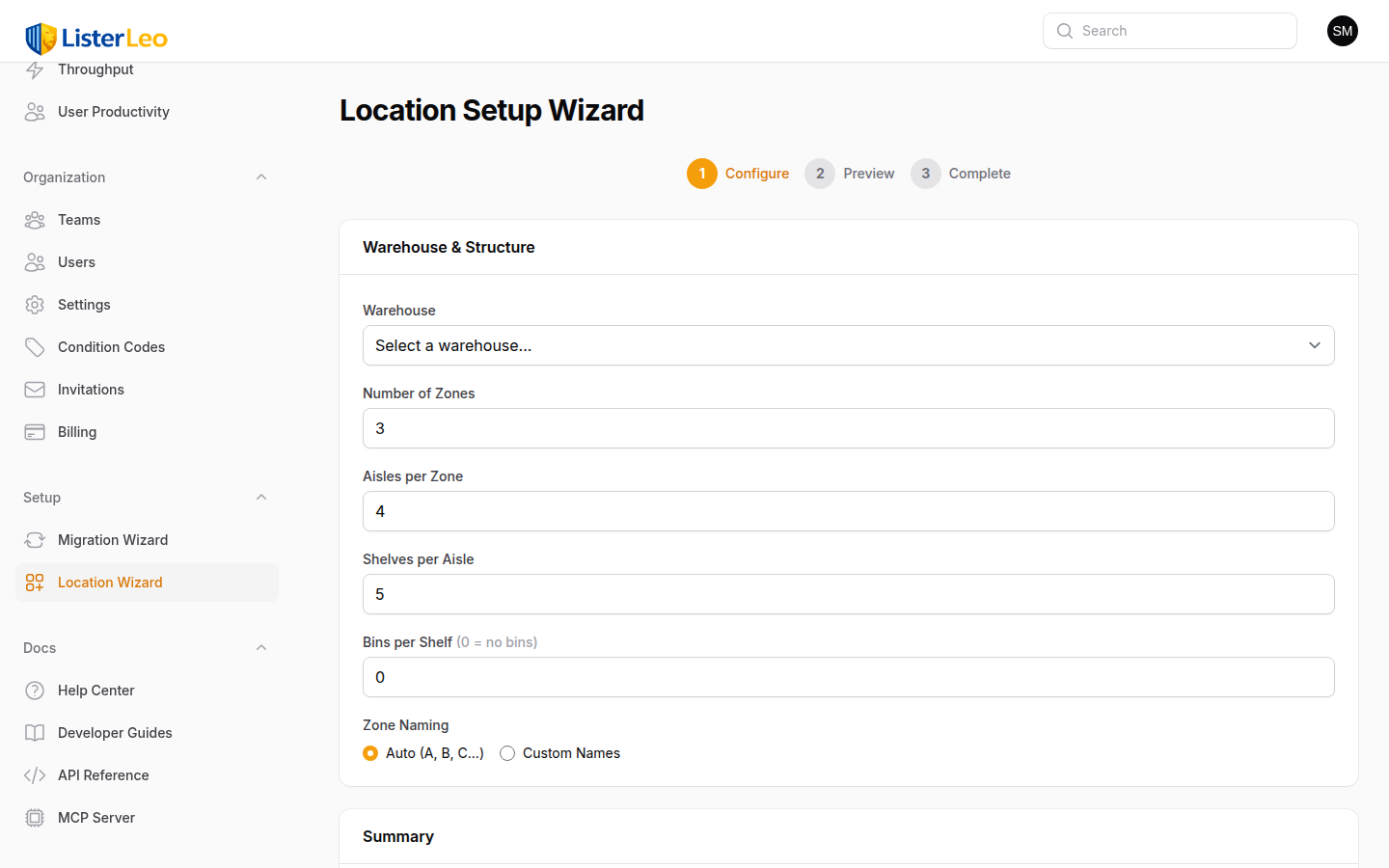
Task: Click the search magnifier icon
Action: pos(1065,31)
